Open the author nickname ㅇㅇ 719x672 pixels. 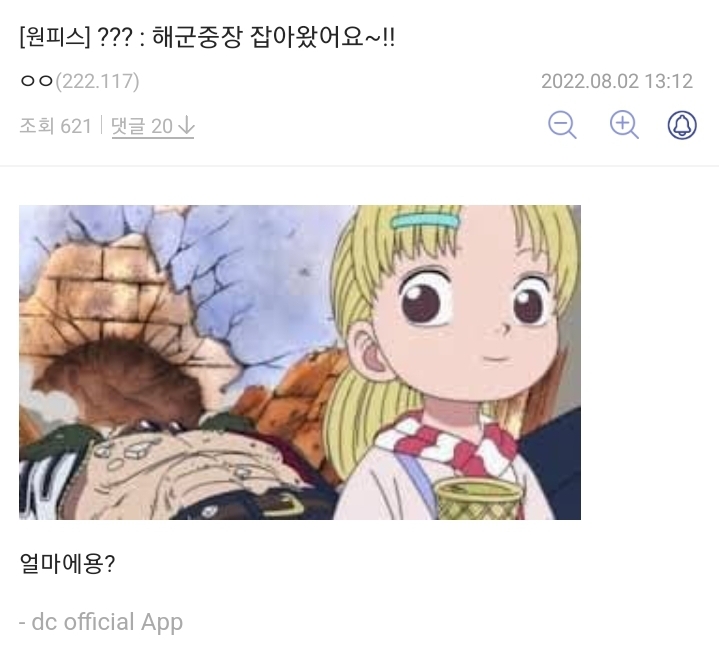pyautogui.click(x=37, y=82)
